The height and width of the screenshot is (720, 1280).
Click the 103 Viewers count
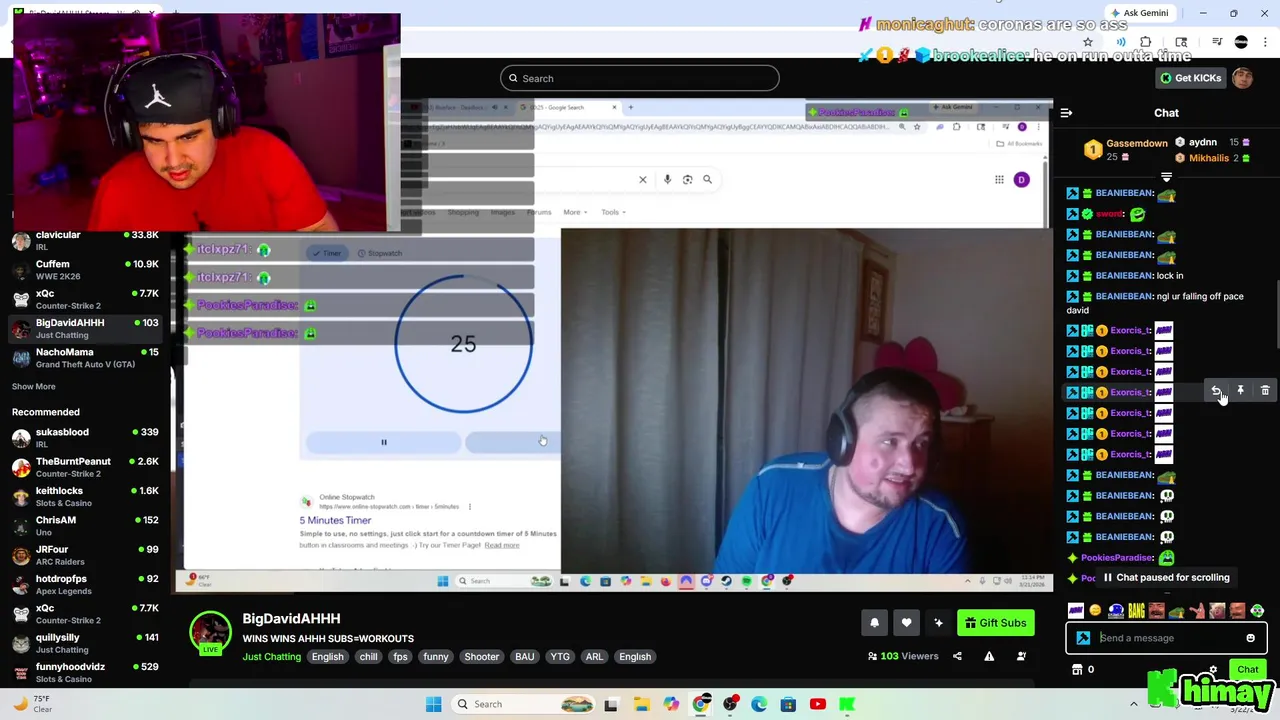[903, 656]
